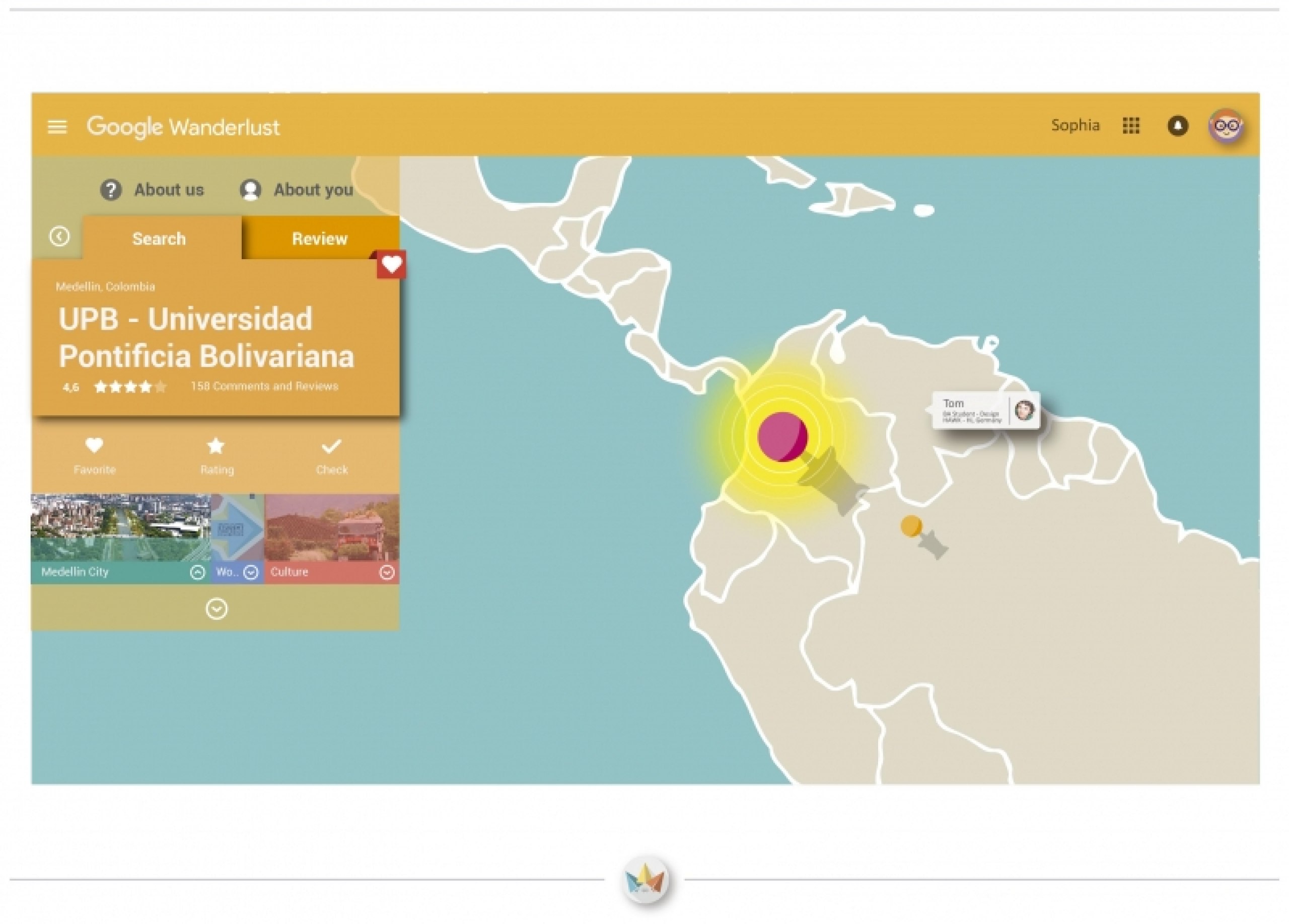The image size is (1289, 924).
Task: Open the About you link
Action: coord(313,190)
